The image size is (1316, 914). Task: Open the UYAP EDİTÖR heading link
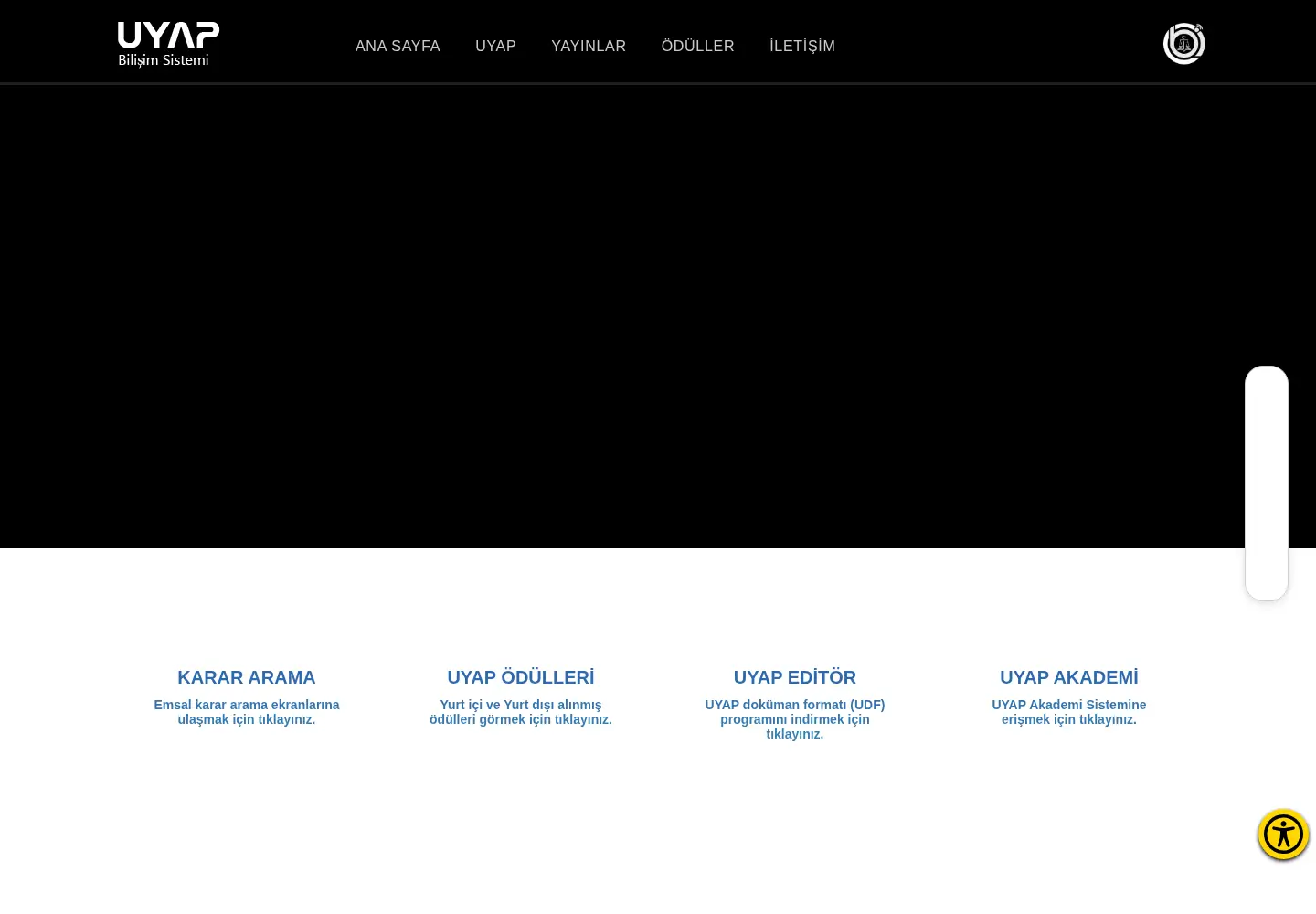pos(795,677)
